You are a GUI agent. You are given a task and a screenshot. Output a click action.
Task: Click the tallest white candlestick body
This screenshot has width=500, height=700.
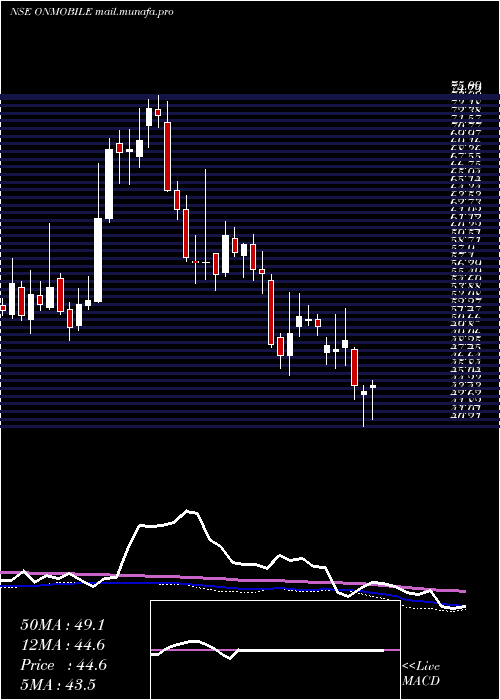[98, 260]
